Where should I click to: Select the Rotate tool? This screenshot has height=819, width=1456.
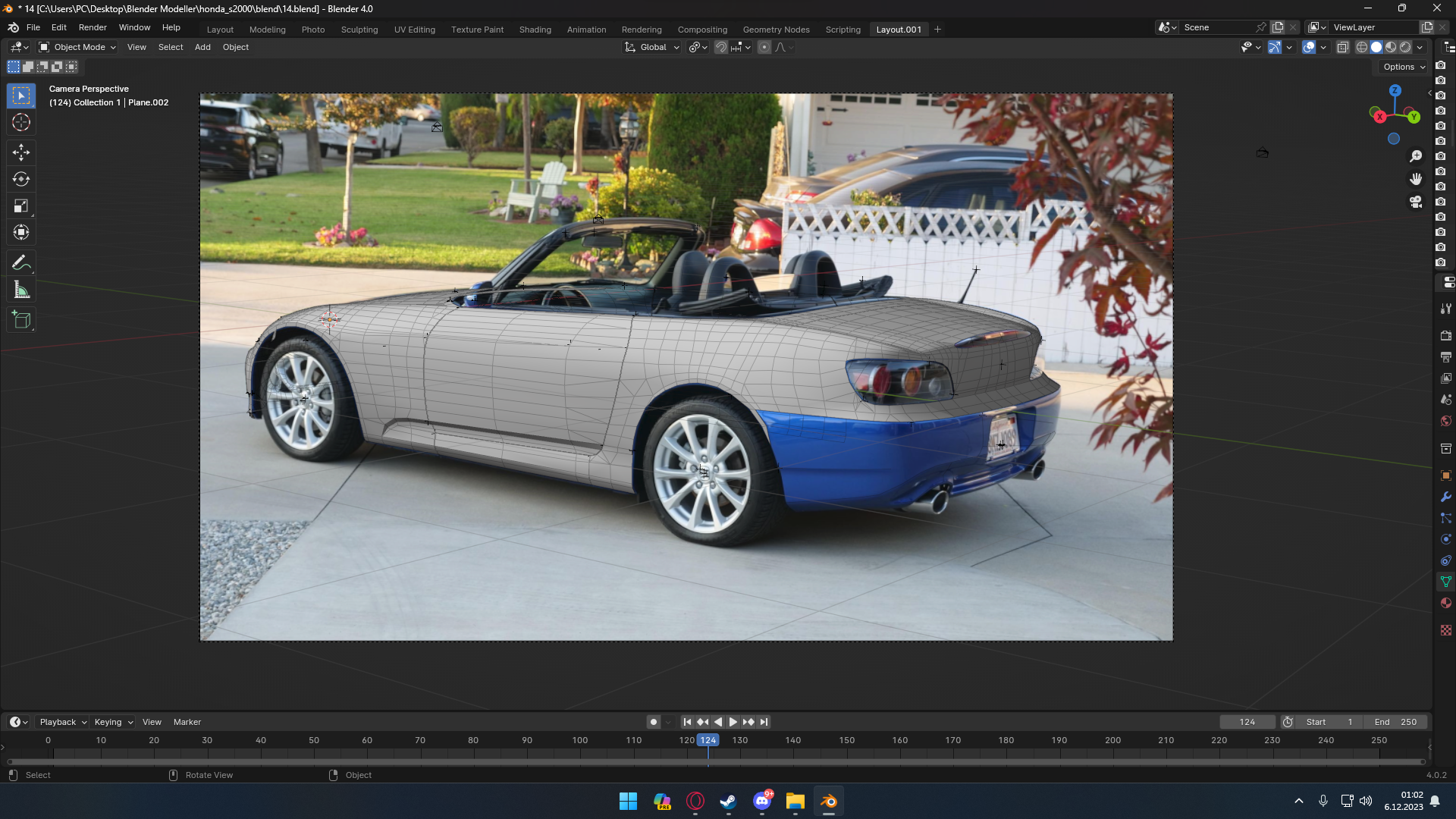21,179
